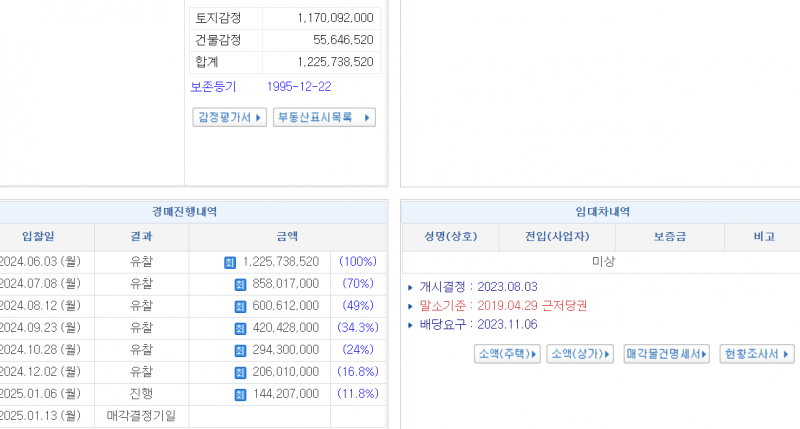Click the 최 icon beside 420,428,000
Image resolution: width=800 pixels, height=429 pixels.
coord(240,328)
